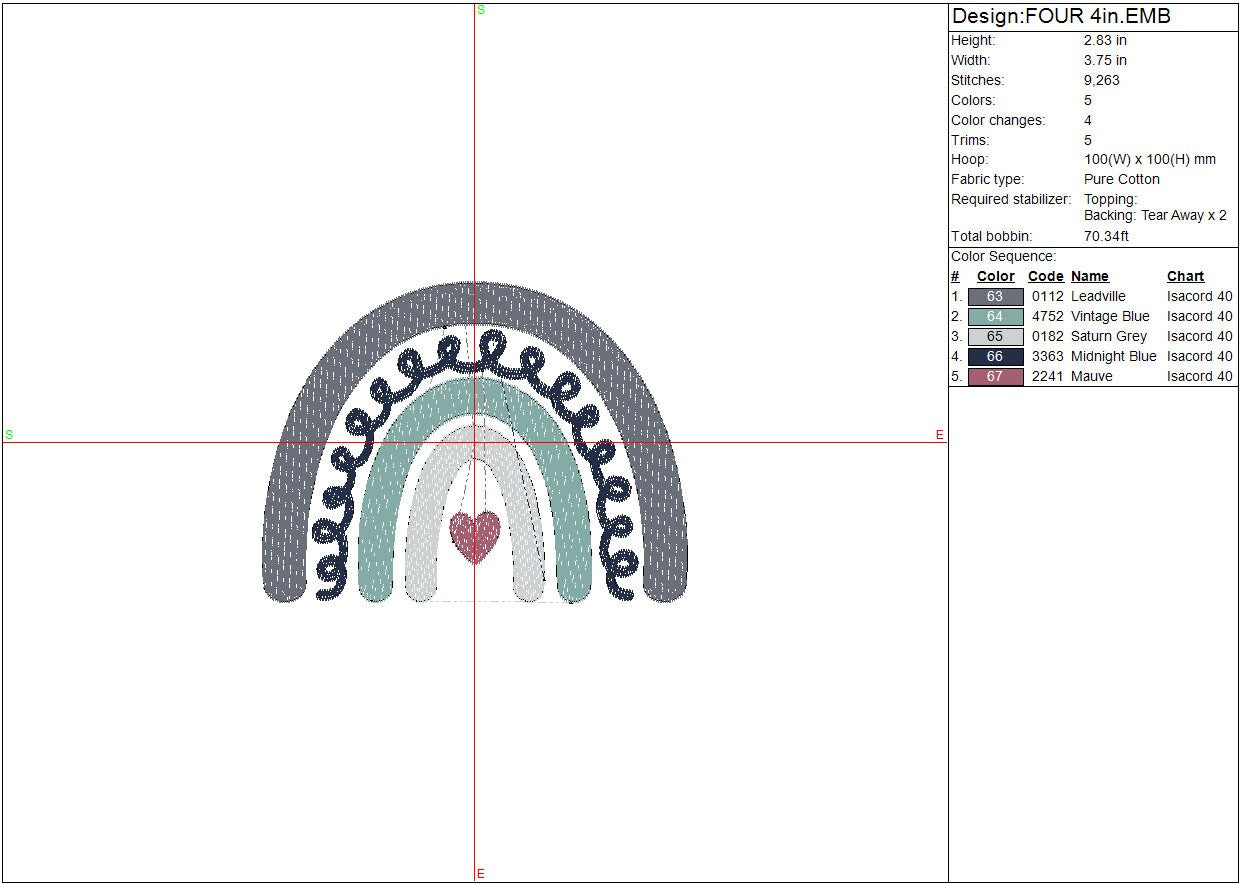Viewport: 1243px width, 884px height.
Task: Click the Stitches value 9,263
Action: pyautogui.click(x=1101, y=81)
